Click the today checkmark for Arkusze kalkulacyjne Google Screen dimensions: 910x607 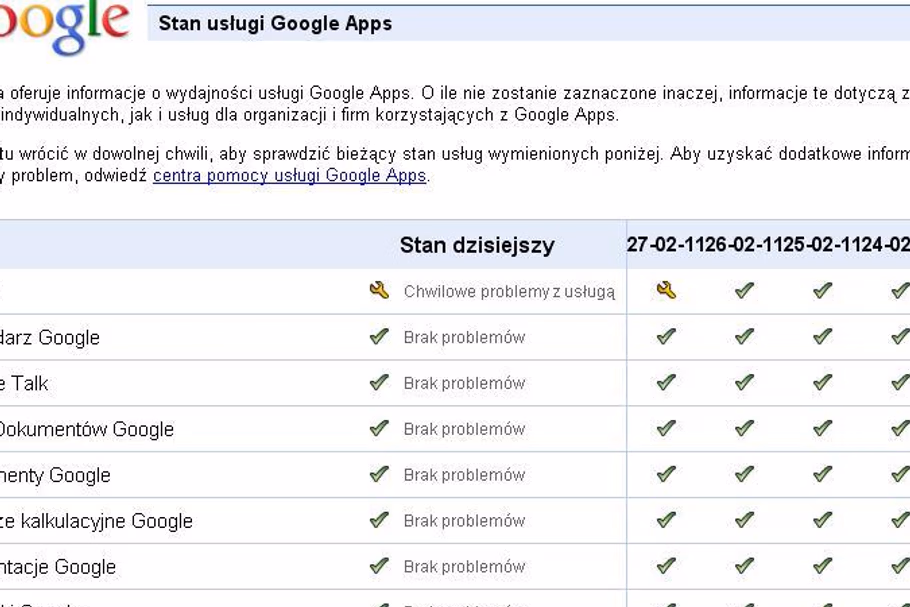378,520
